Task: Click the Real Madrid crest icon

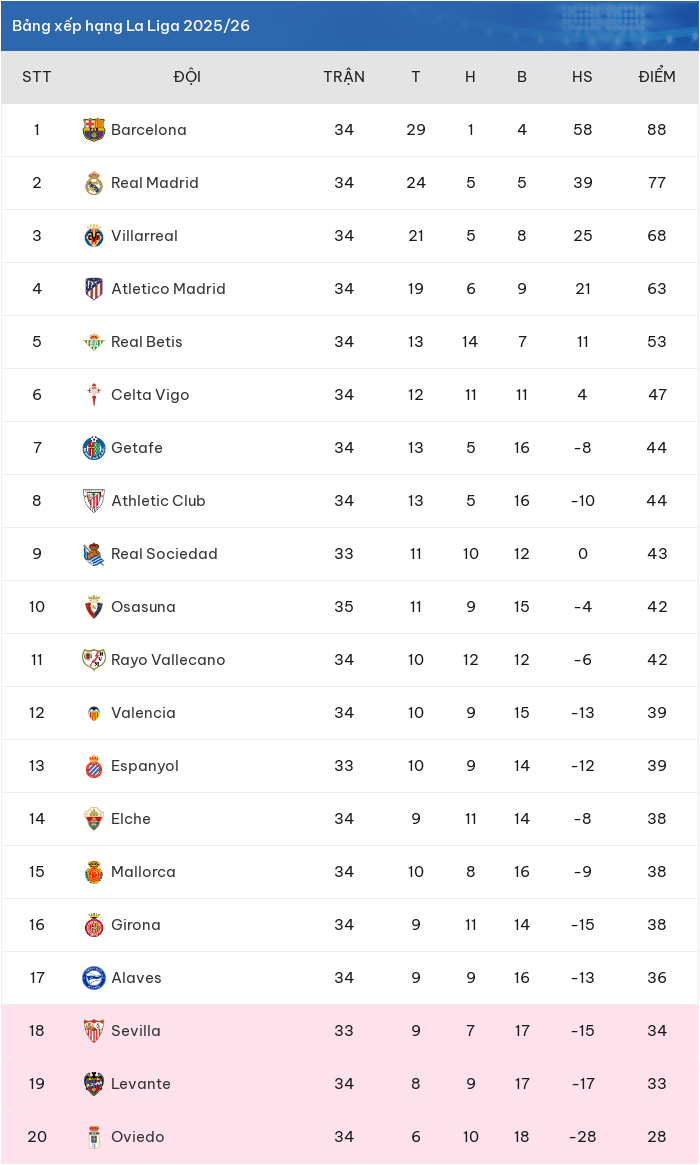Action: (94, 183)
